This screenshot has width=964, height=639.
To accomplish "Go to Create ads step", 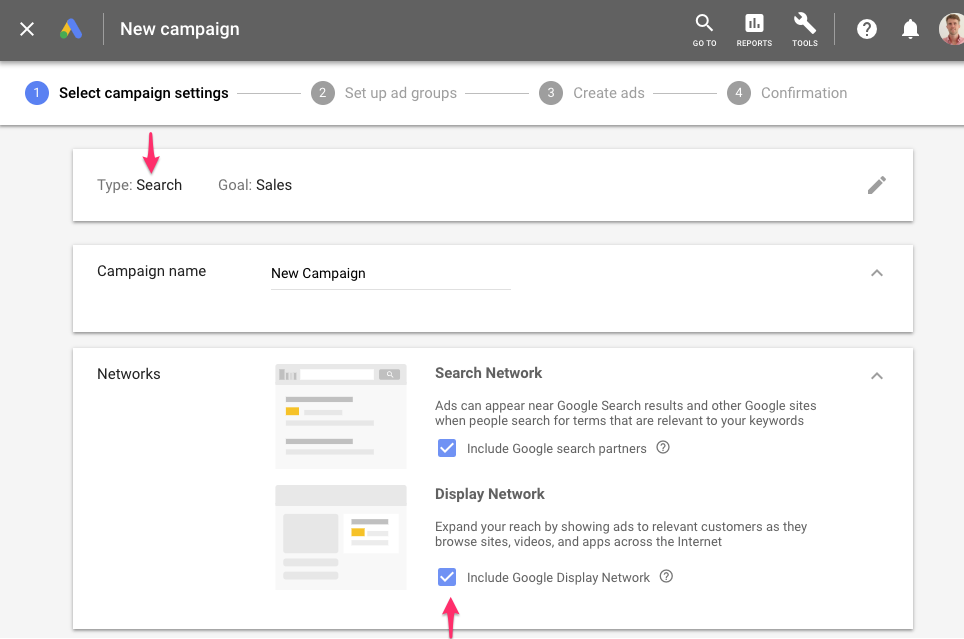I will pos(592,93).
